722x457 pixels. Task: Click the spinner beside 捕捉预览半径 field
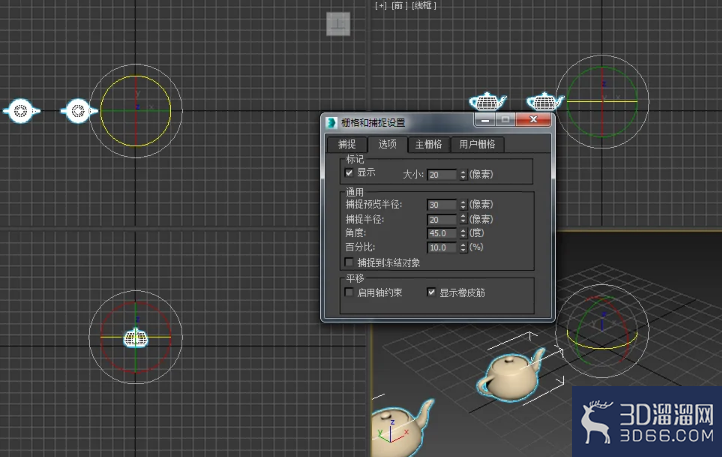click(463, 205)
